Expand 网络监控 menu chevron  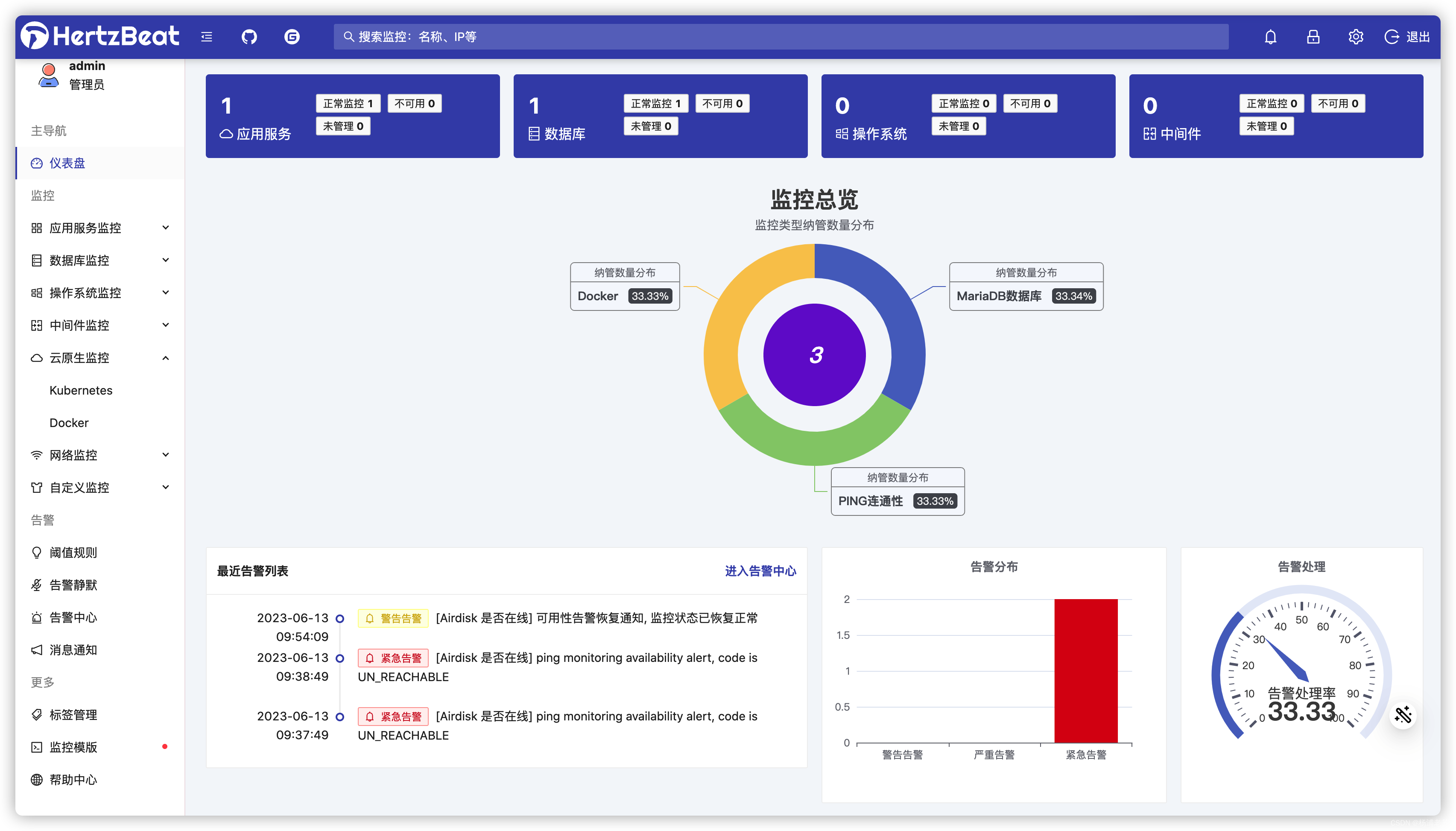(166, 455)
